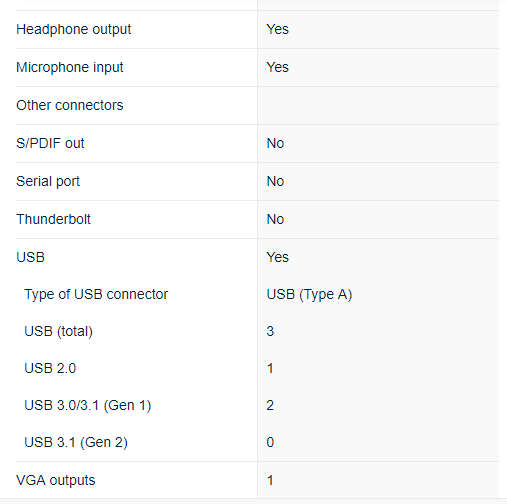Click the USB row label
The width and height of the screenshot is (507, 504).
tap(30, 257)
